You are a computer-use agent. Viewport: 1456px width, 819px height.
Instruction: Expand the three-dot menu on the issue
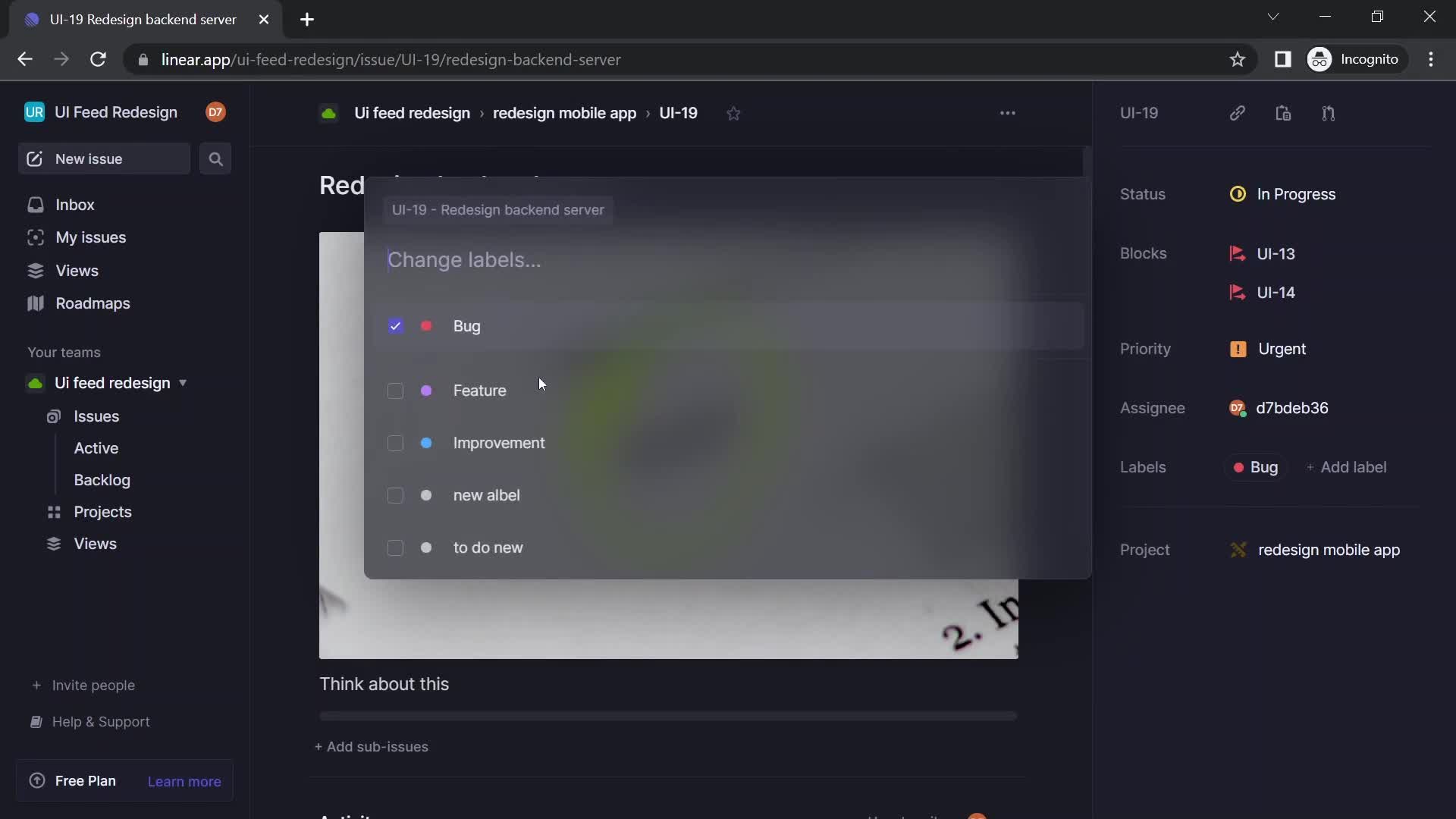click(1008, 113)
